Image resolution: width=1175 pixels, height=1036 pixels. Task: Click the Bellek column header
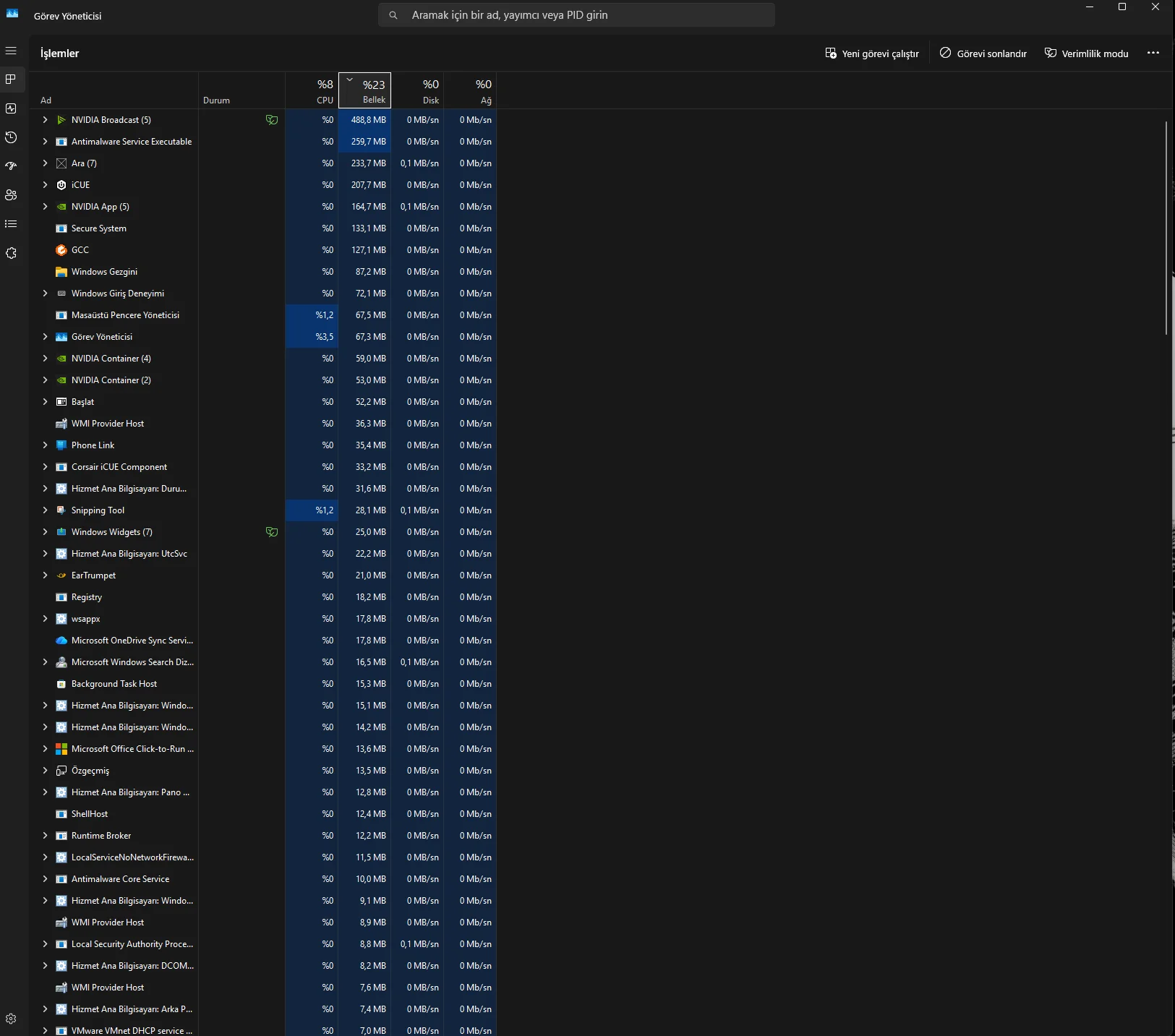[x=364, y=90]
